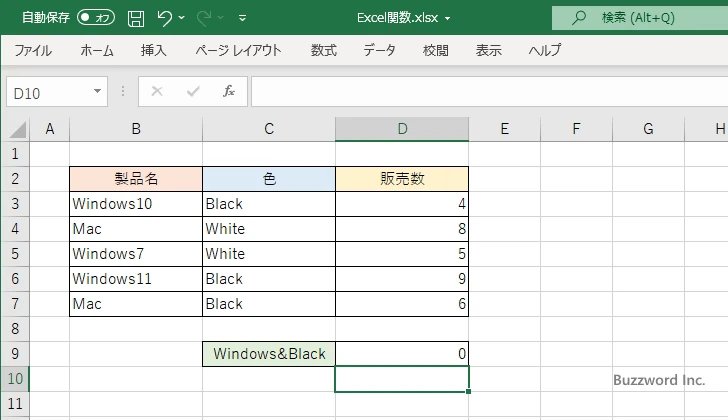Viewport: 728px width, 420px height.
Task: Switch to the 校閲 tab
Action: (x=436, y=50)
